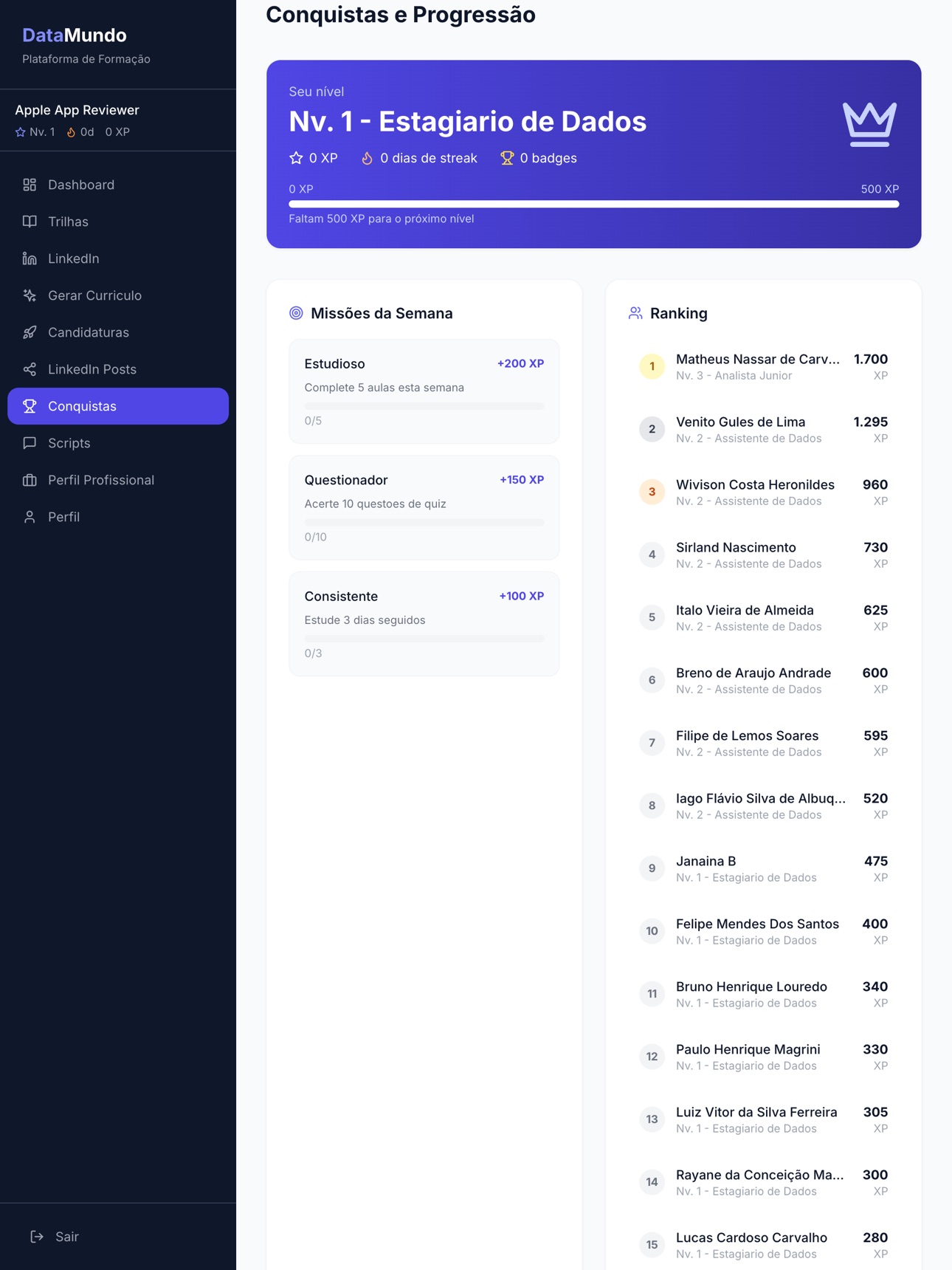Screen dimensions: 952x1270
Task: Click the trophy icon beside 0 badges
Action: pos(507,158)
